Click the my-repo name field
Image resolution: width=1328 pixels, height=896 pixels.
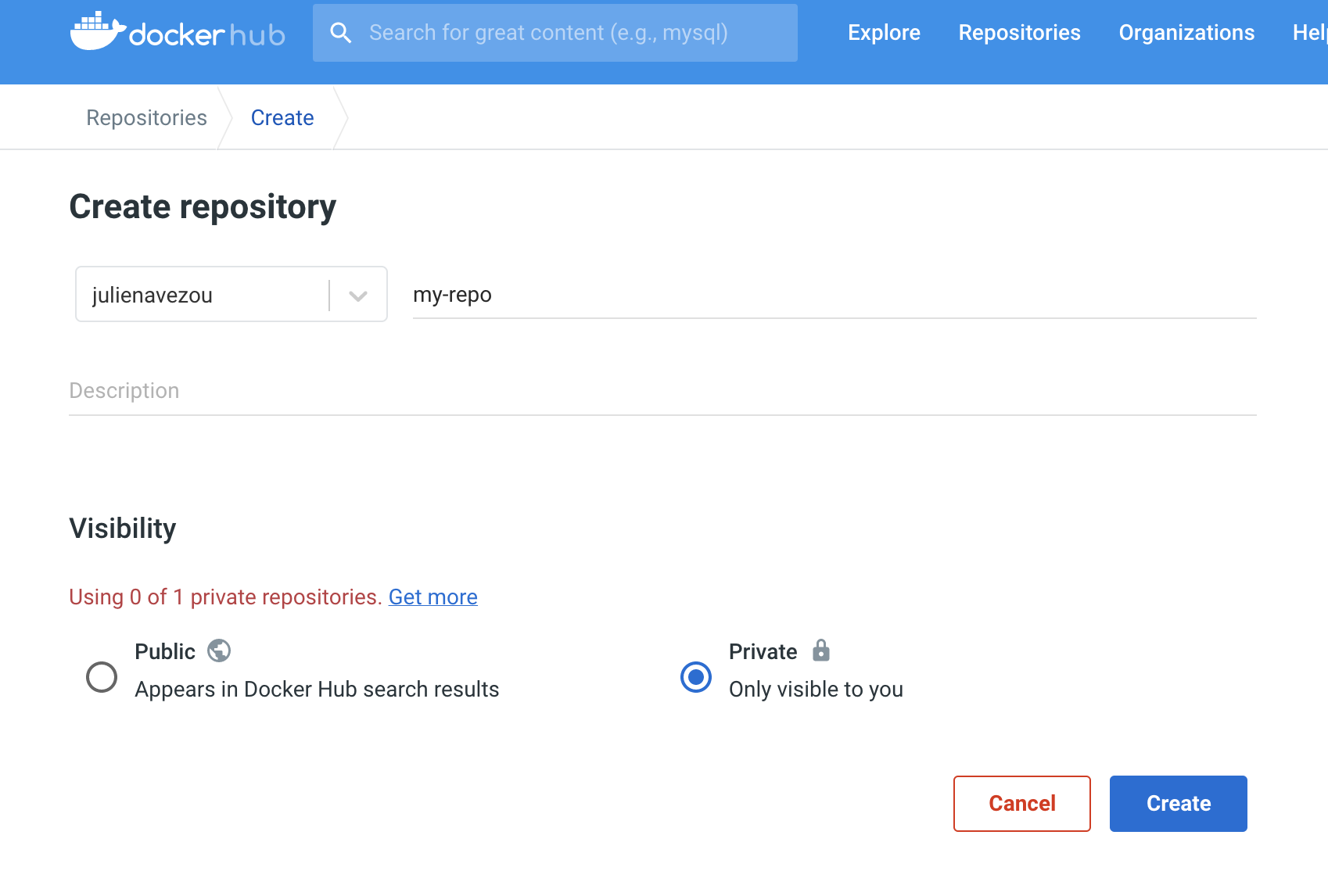coord(704,295)
